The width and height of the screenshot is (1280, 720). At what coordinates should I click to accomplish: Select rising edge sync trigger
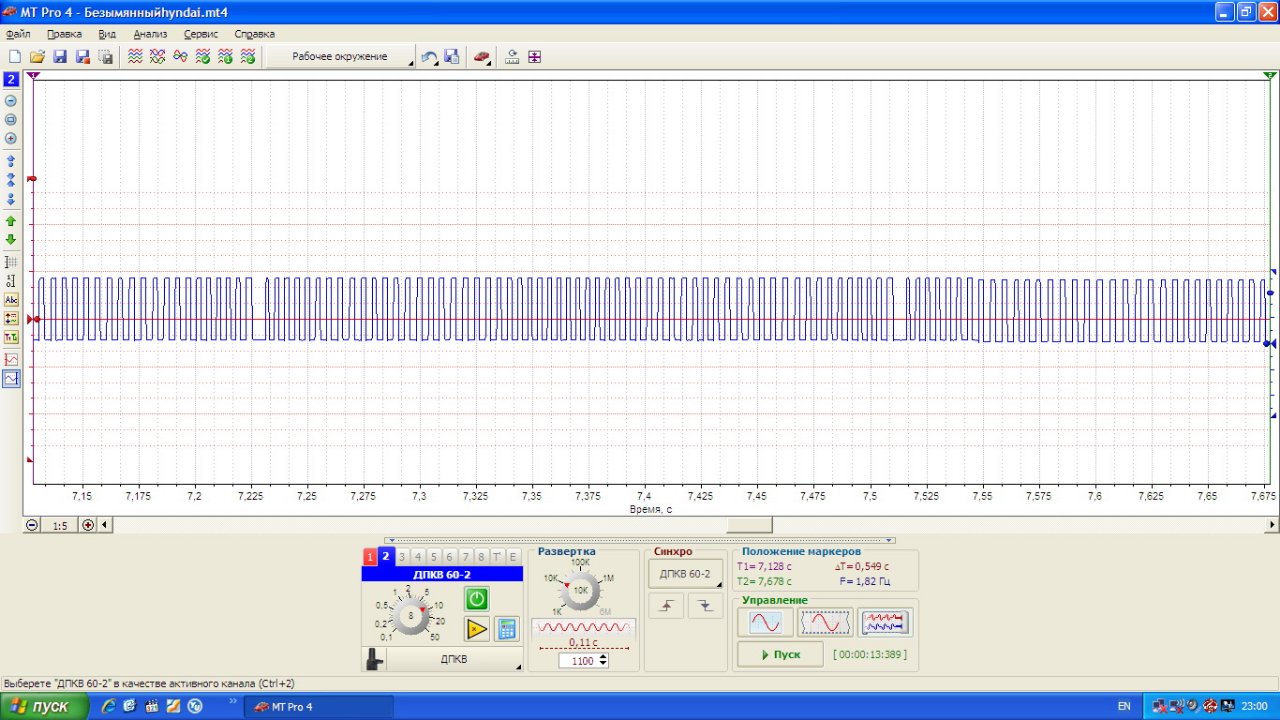(666, 605)
